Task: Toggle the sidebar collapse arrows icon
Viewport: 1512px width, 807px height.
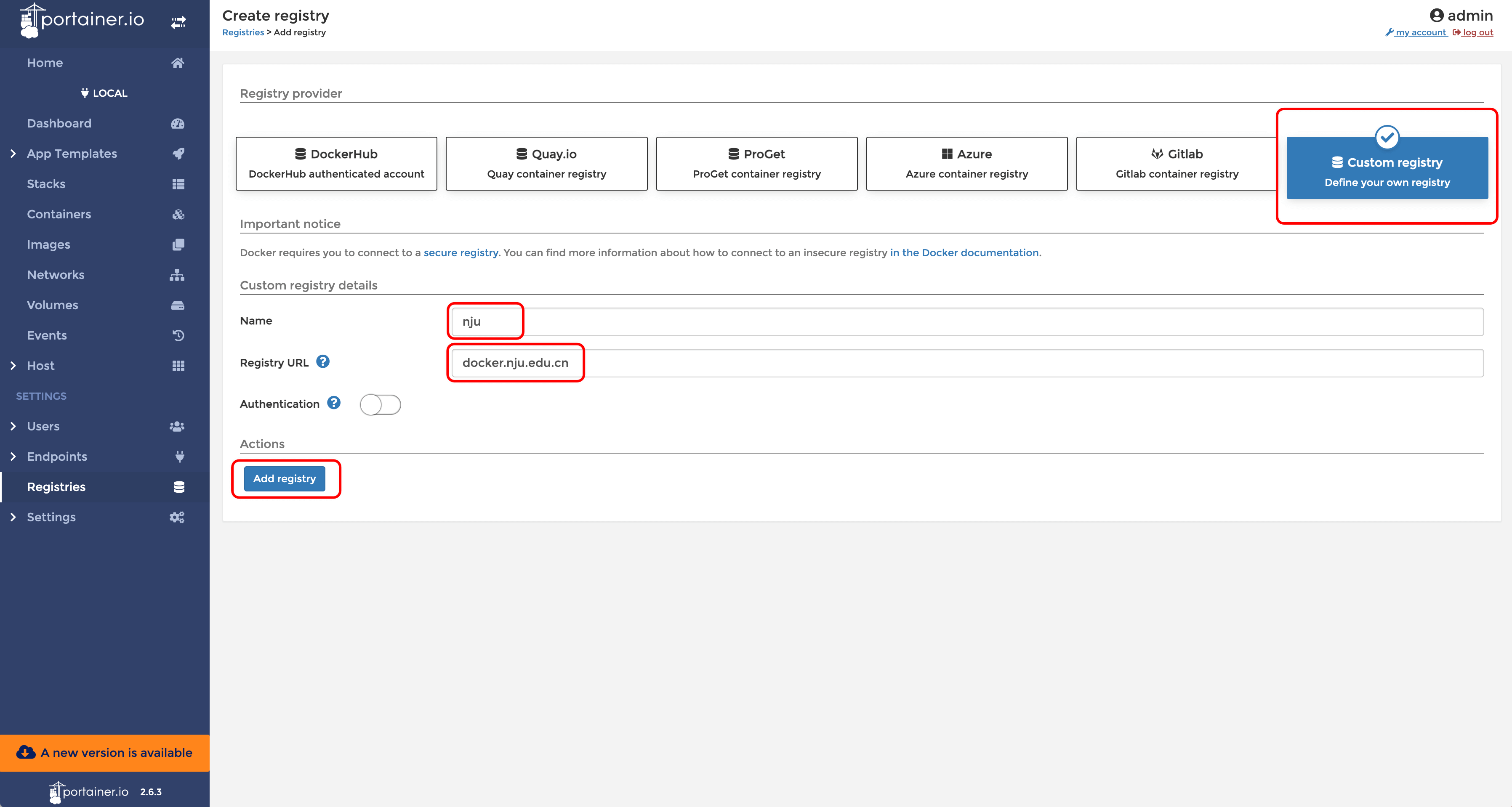Action: click(178, 22)
